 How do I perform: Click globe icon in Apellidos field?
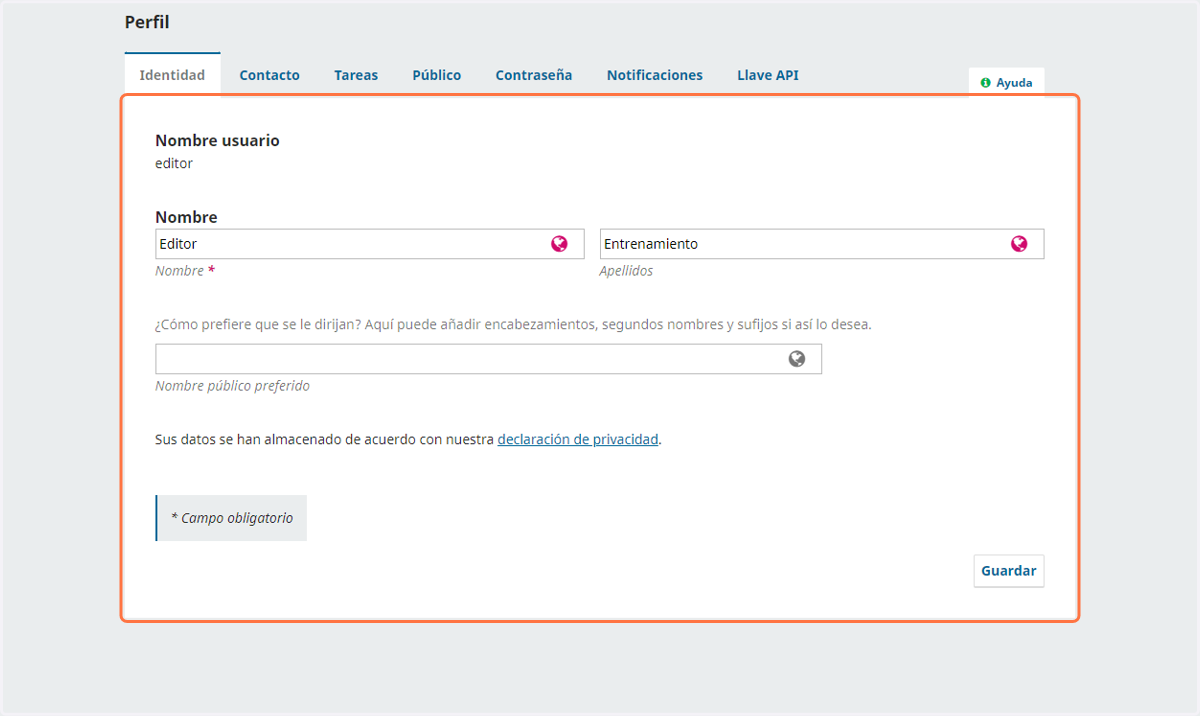pos(1019,244)
